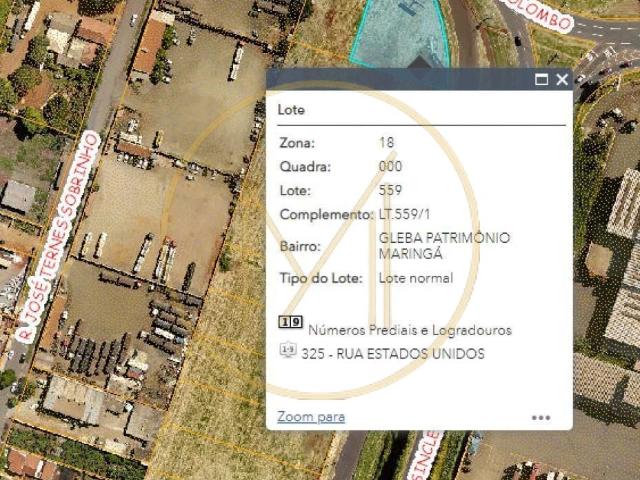Image resolution: width=640 pixels, height=480 pixels.
Task: Select the Zona value 18
Action: [386, 142]
